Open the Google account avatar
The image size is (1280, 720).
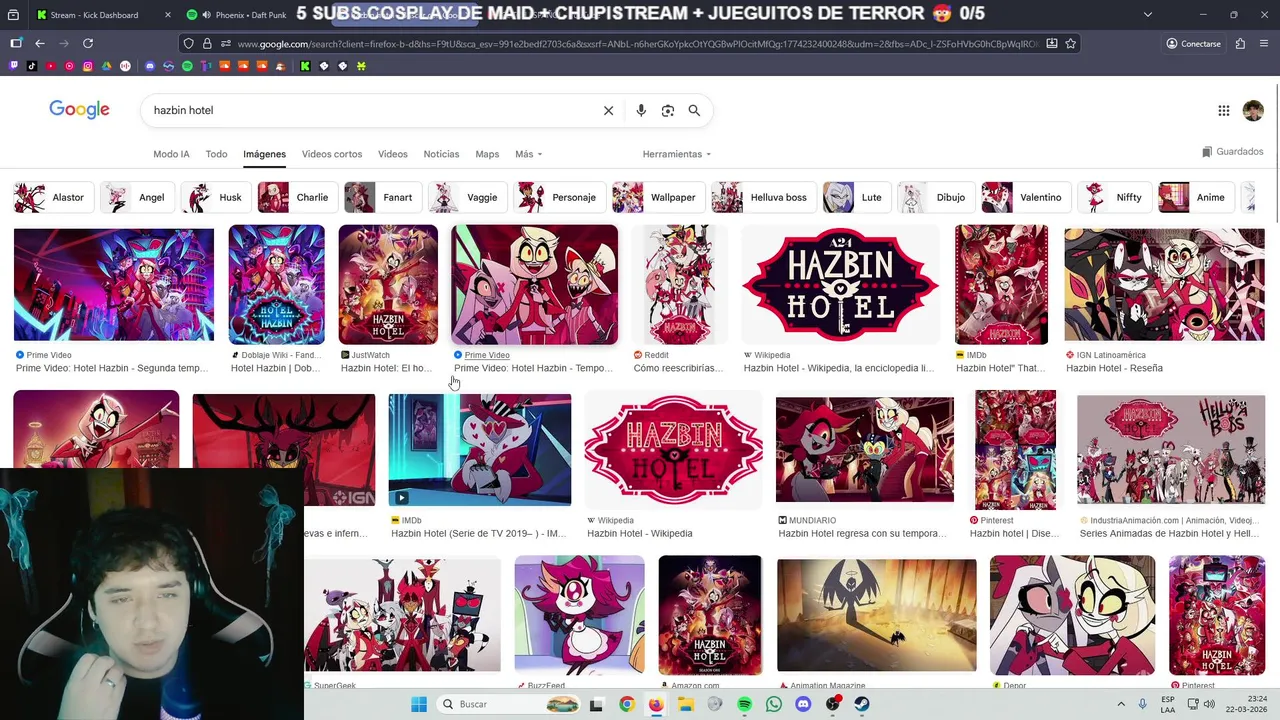pyautogui.click(x=1253, y=111)
